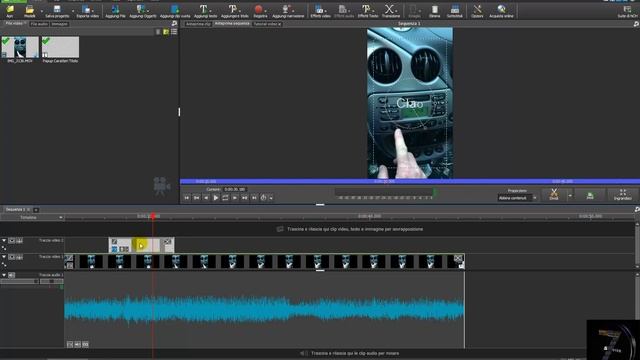Click the Esporta video icon
This screenshot has width=640, height=360.
coord(87,11)
